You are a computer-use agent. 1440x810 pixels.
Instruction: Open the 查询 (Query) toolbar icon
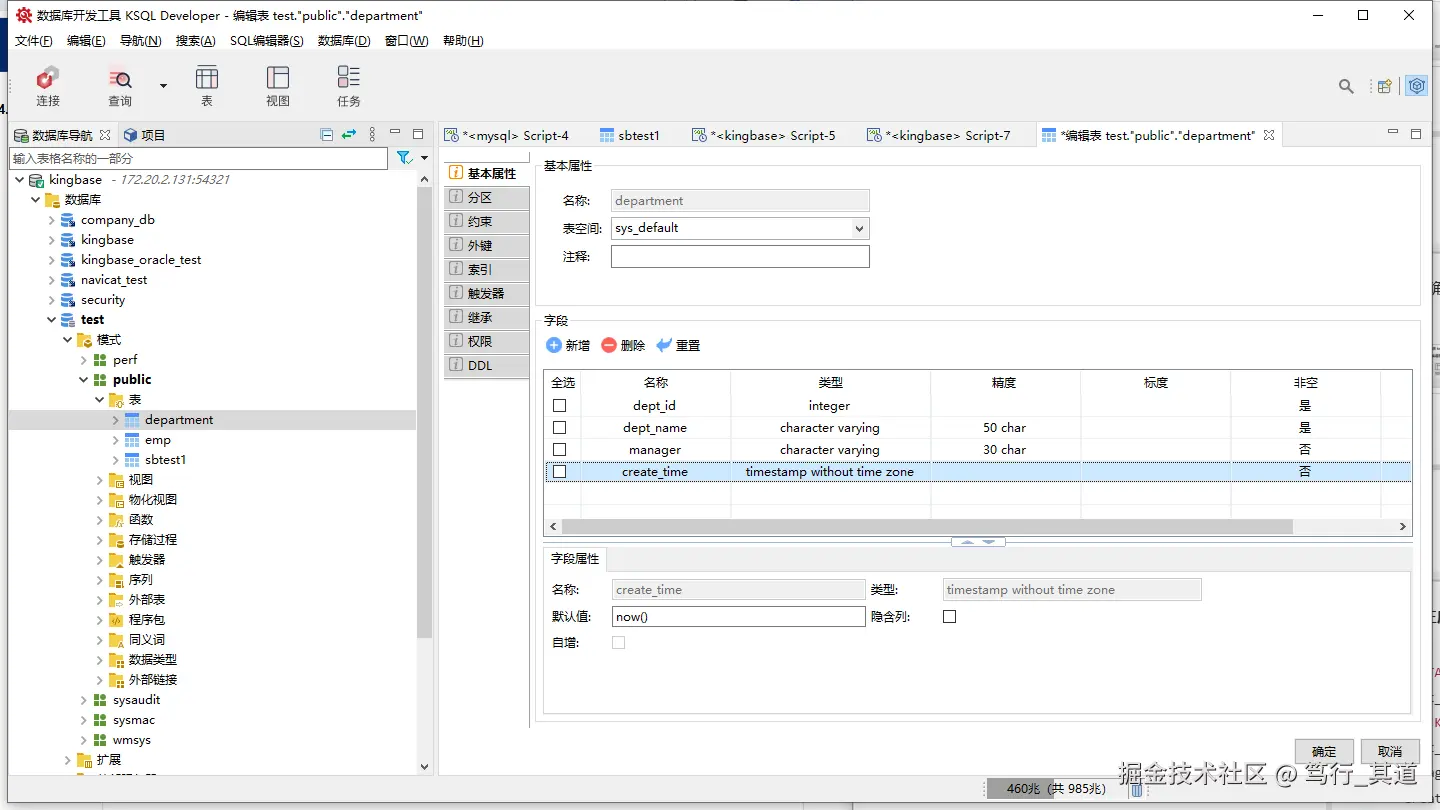click(120, 78)
